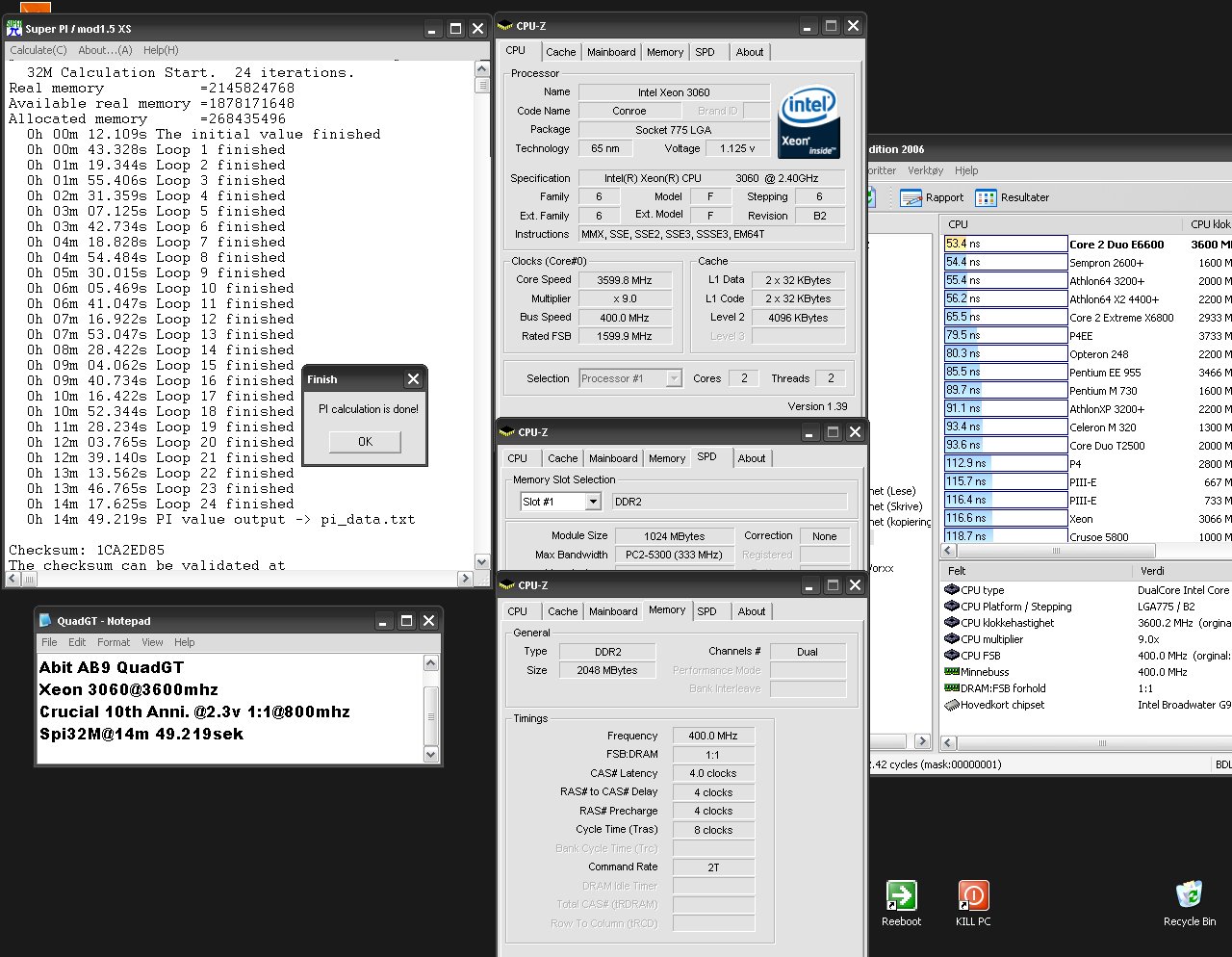Click the CPU FSB row in details

coord(1088,656)
